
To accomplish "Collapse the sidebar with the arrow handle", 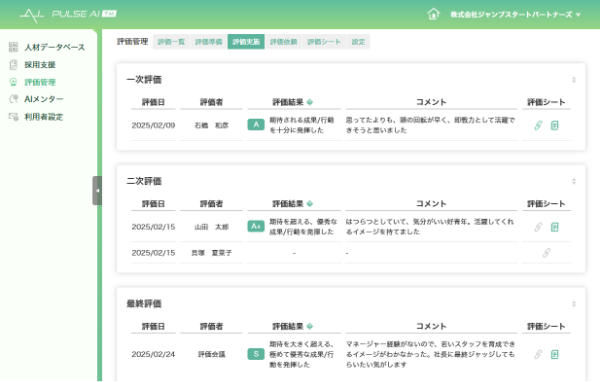I will tap(97, 190).
